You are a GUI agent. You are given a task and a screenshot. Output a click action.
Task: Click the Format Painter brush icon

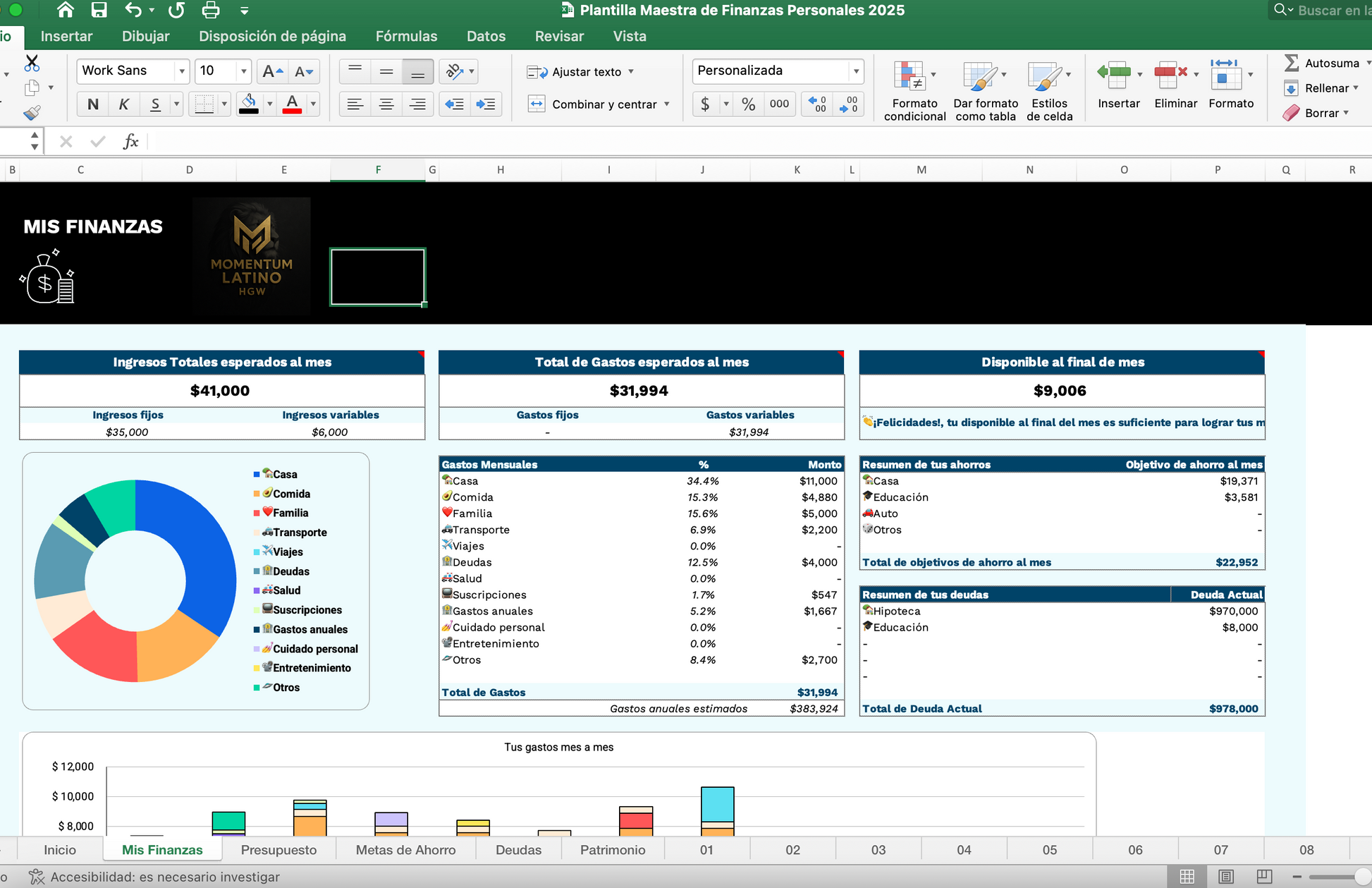(x=32, y=113)
